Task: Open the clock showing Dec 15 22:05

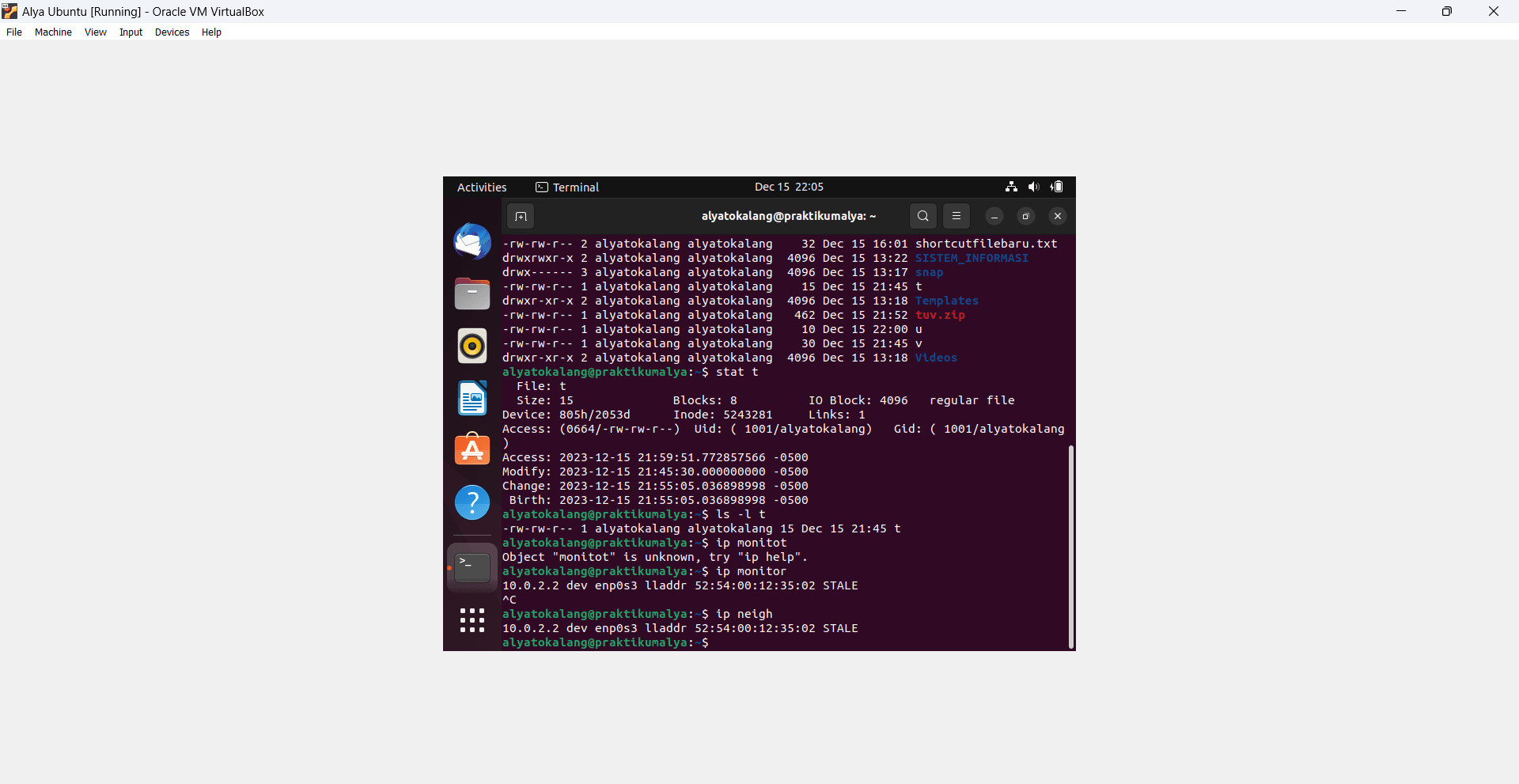Action: [x=789, y=187]
